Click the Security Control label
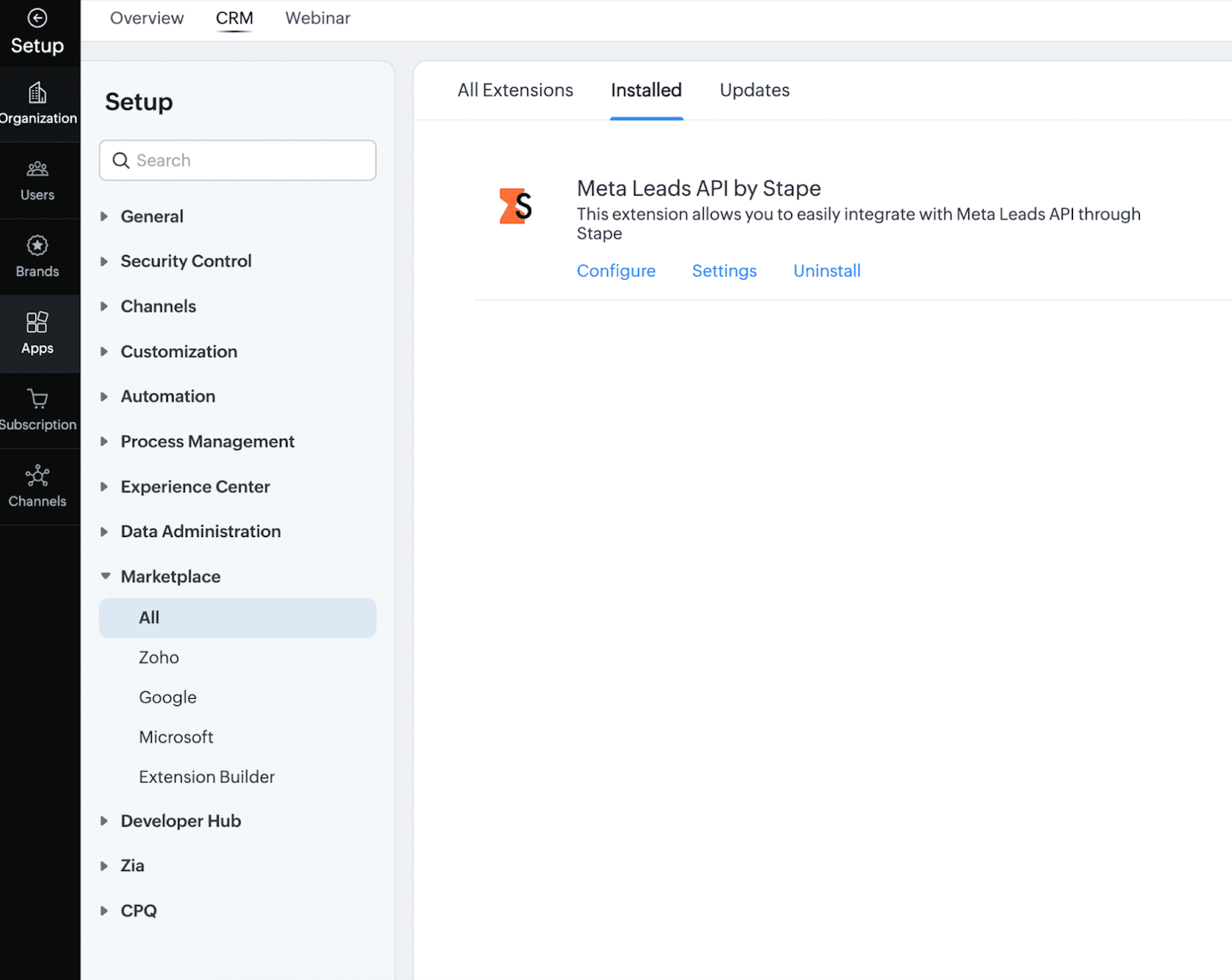Viewport: 1232px width, 980px height. pos(186,262)
